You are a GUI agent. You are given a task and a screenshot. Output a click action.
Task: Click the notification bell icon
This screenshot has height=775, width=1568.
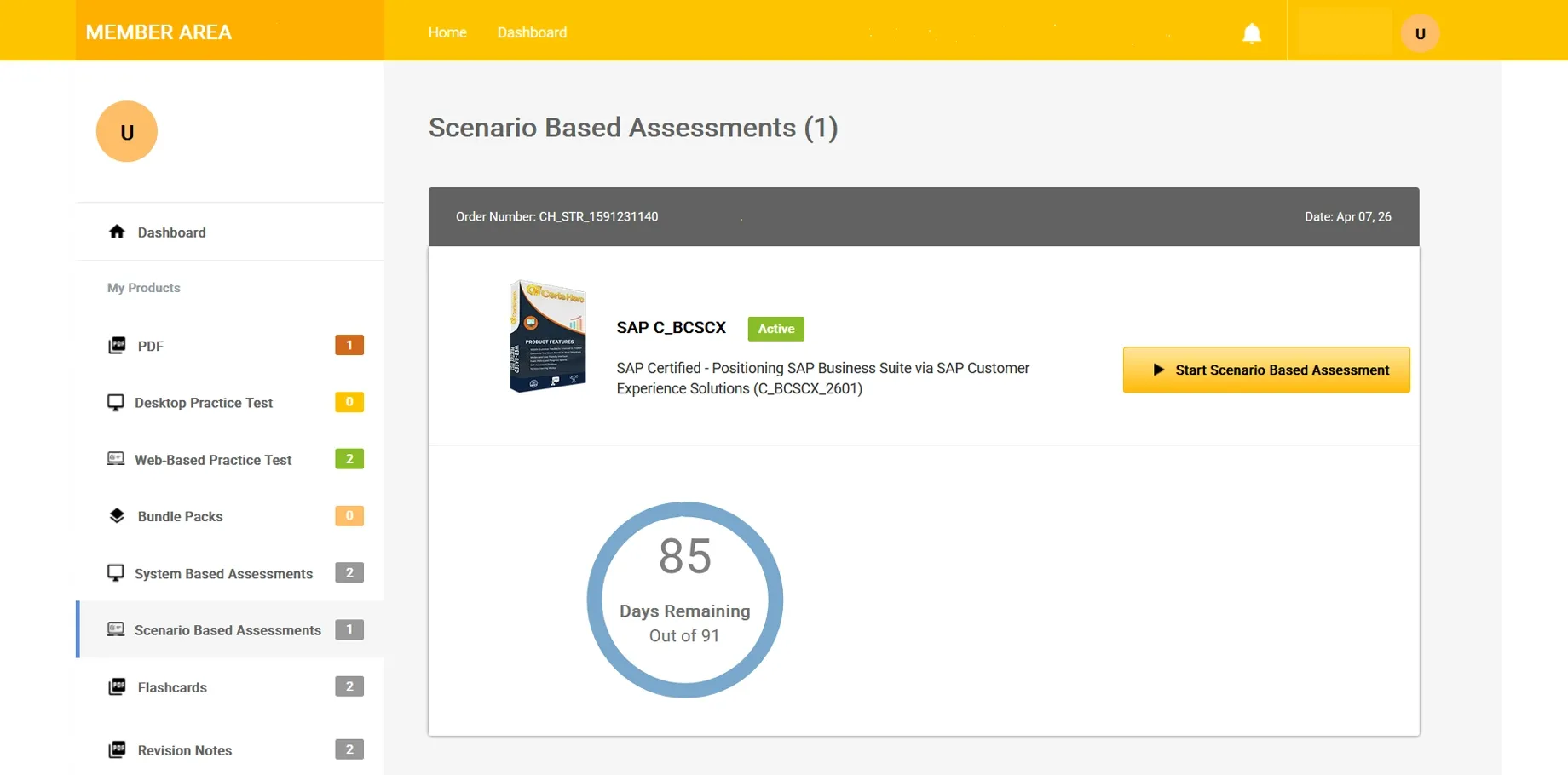pos(1252,32)
